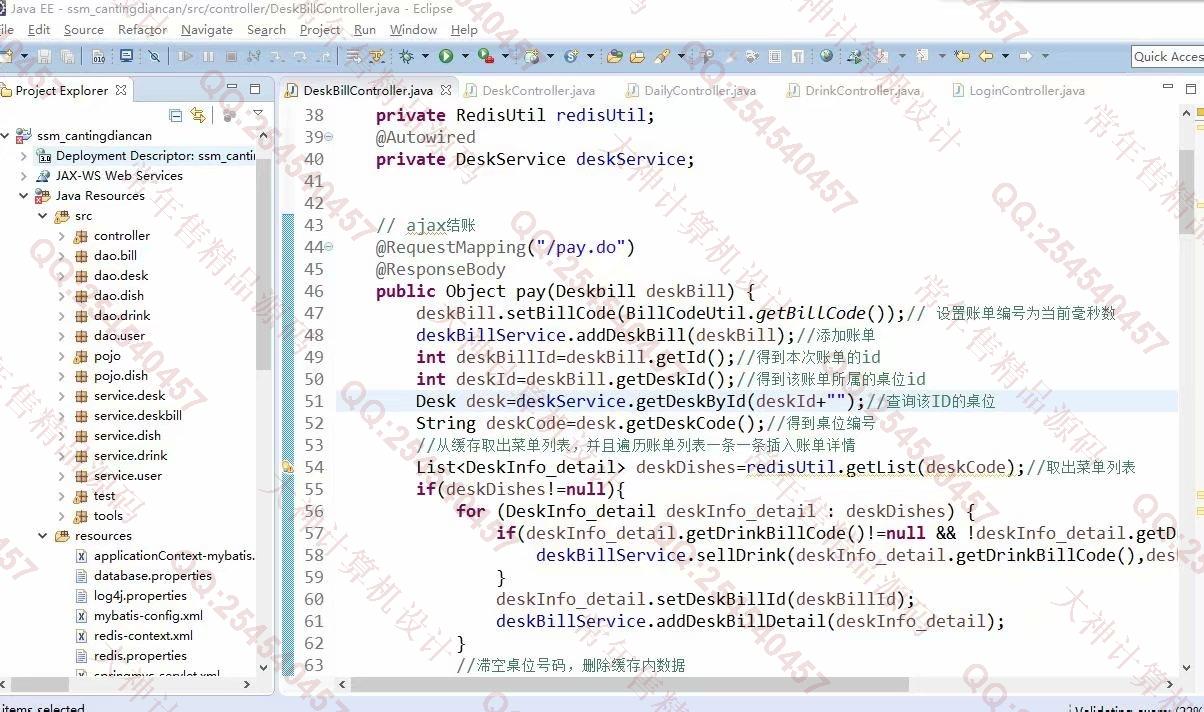
Task: Open dropdown arrow next to Debug icon
Action: click(x=425, y=57)
